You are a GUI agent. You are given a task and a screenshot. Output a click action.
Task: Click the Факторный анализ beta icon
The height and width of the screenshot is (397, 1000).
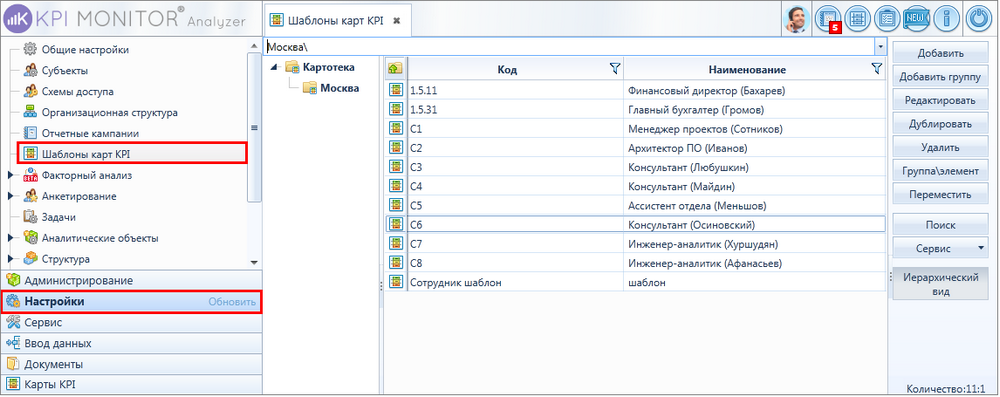(x=30, y=175)
